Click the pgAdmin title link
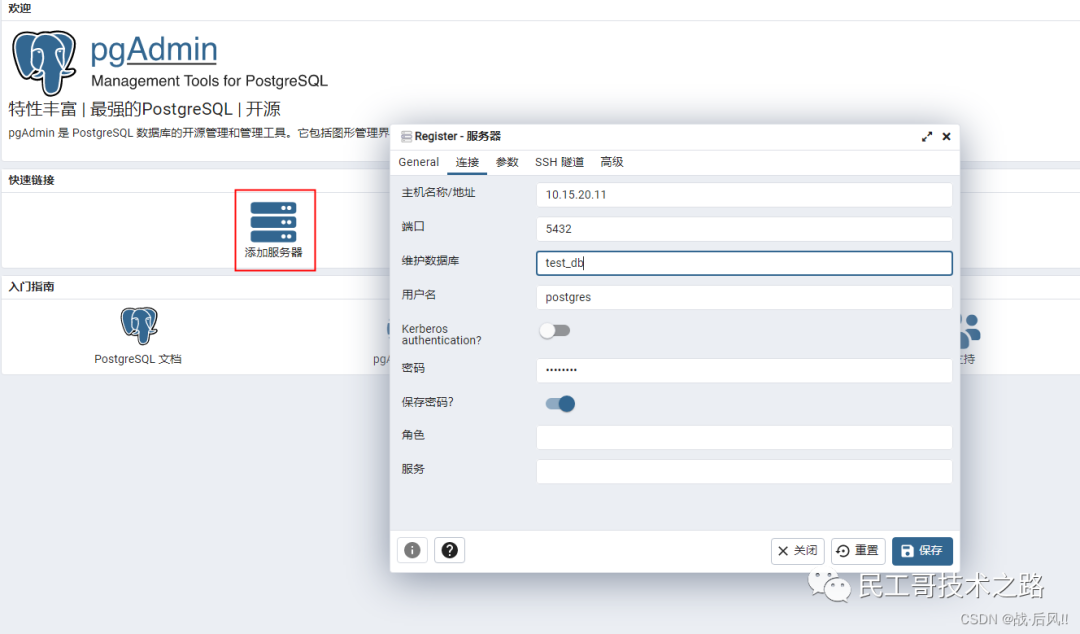The width and height of the screenshot is (1080, 634). point(154,50)
